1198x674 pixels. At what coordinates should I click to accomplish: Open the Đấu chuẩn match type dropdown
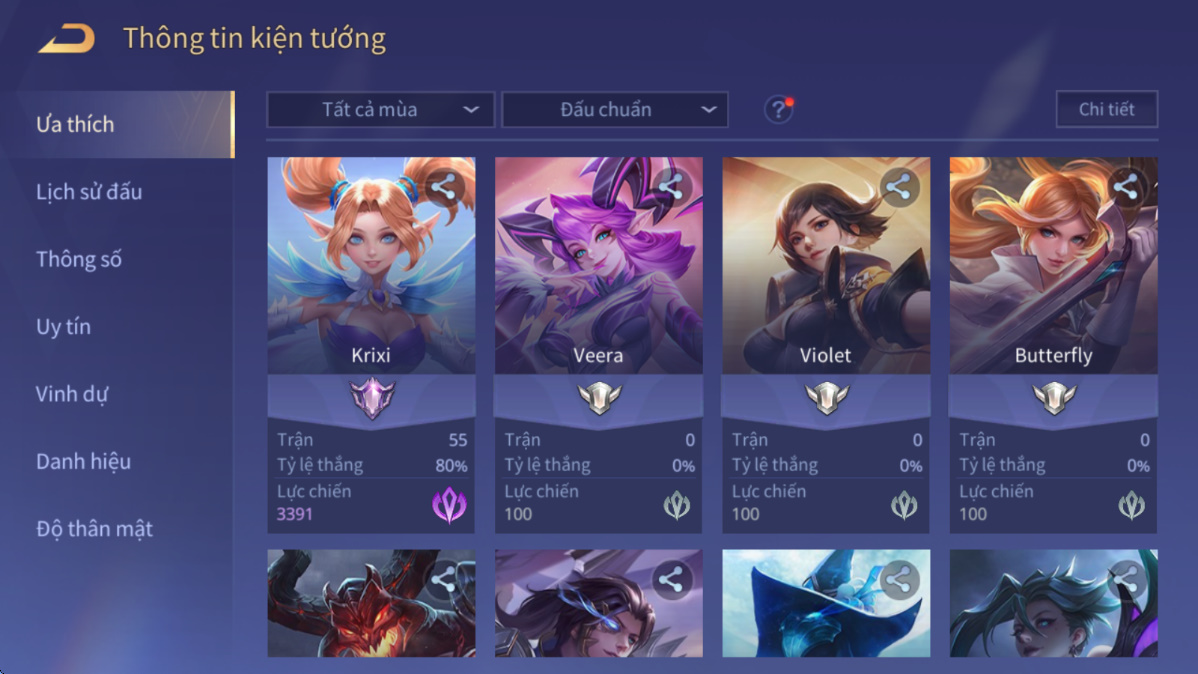click(x=614, y=110)
